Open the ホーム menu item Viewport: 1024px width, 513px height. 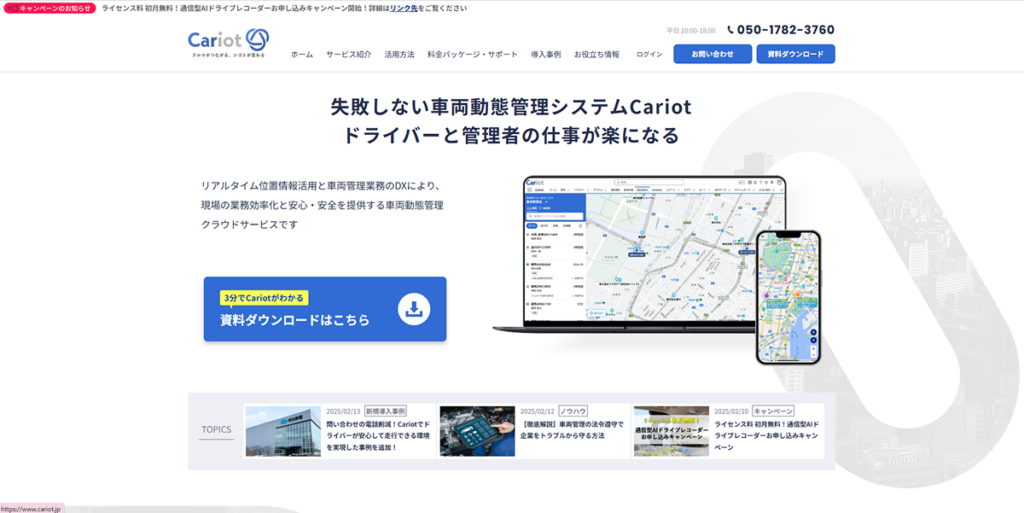[x=302, y=54]
